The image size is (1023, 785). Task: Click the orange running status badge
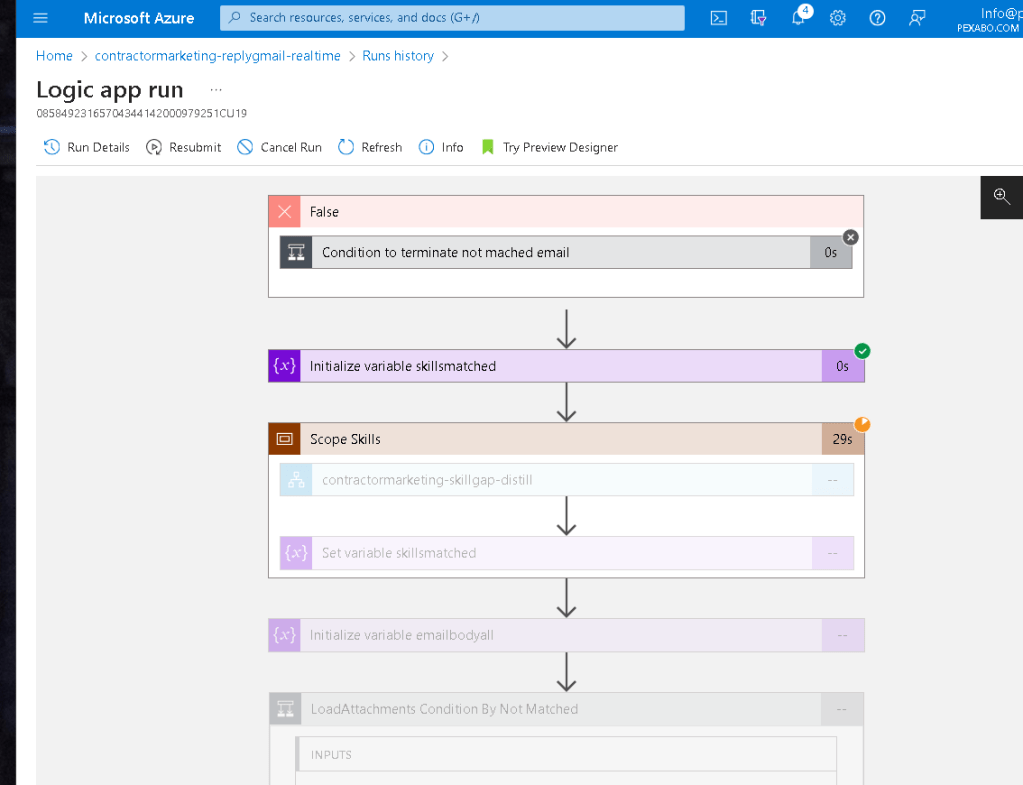862,424
